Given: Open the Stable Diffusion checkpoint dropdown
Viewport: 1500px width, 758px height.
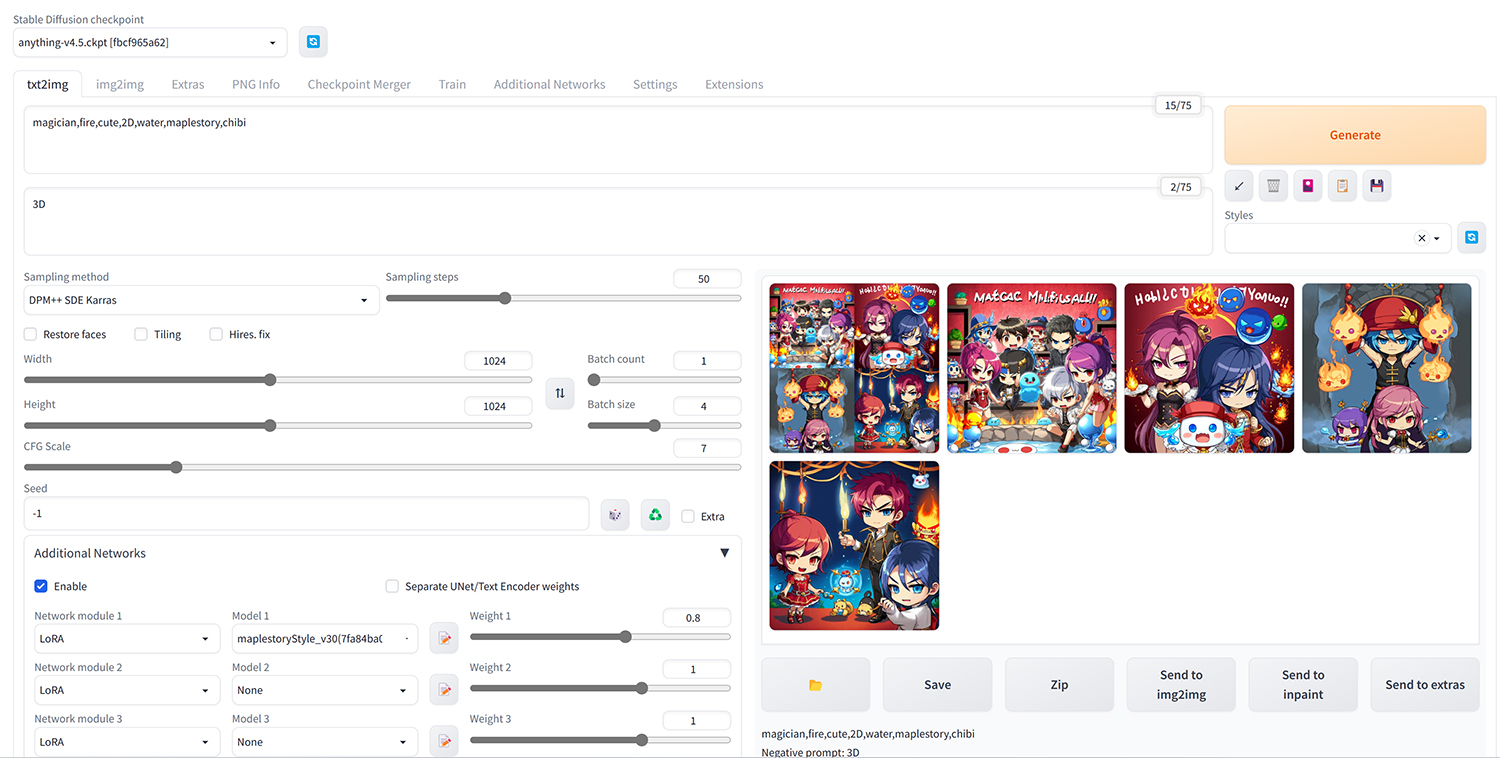Looking at the screenshot, I should pos(150,42).
